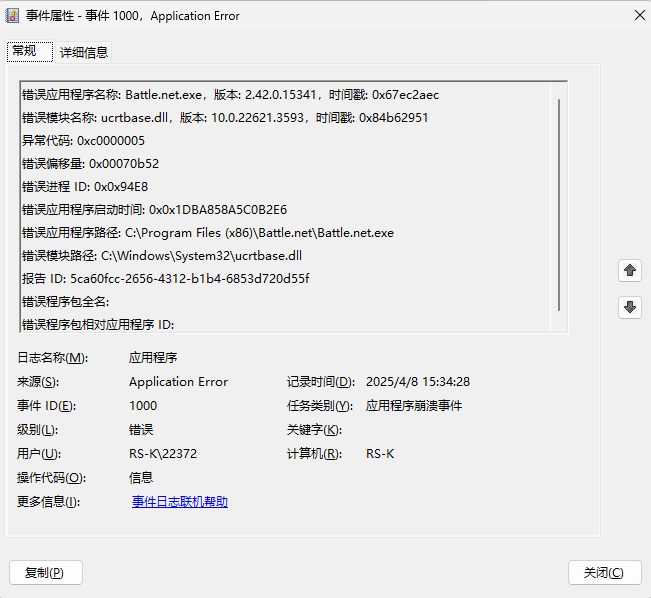
Task: Click the 来源 value Application Error
Action: click(178, 382)
